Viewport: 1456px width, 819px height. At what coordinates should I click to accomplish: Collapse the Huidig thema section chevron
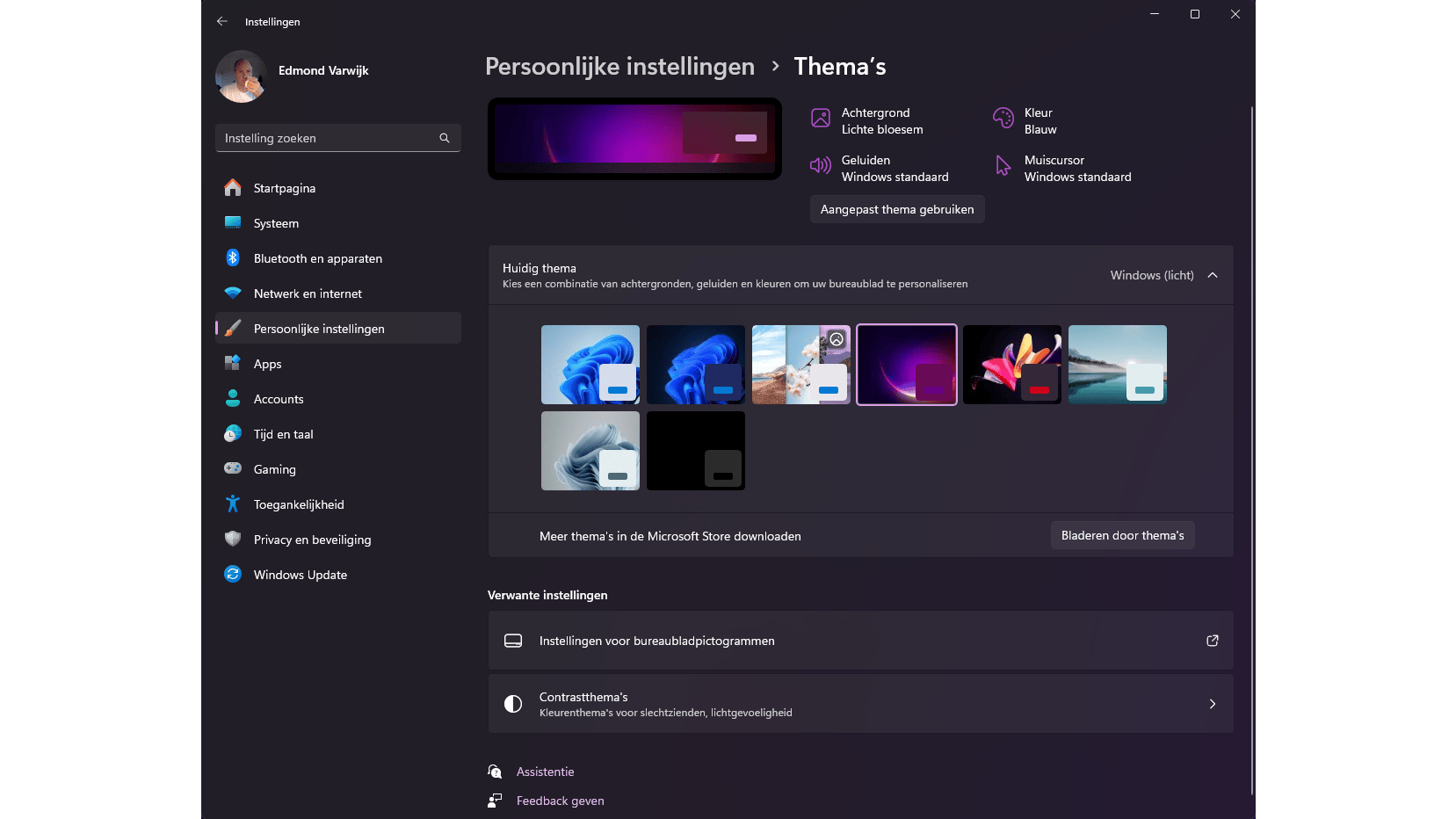(1213, 275)
